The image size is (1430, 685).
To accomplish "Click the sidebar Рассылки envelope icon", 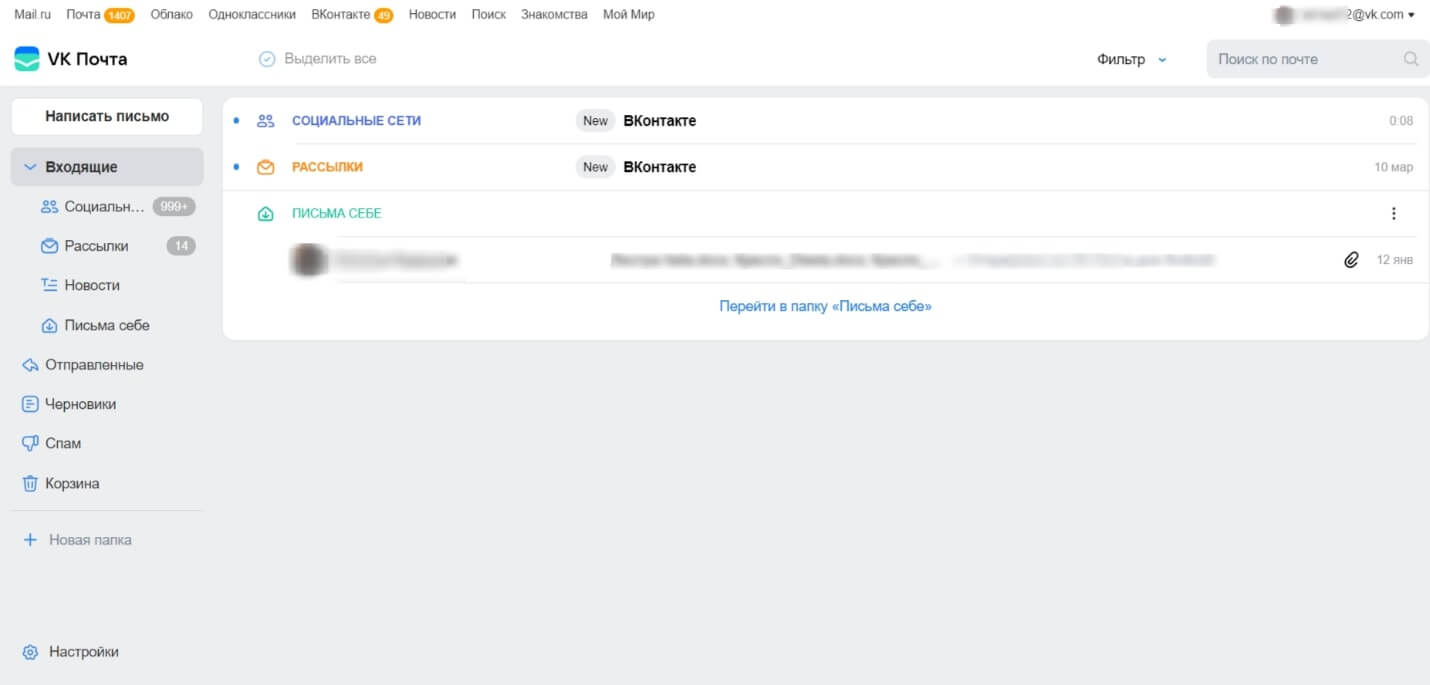I will (x=49, y=246).
